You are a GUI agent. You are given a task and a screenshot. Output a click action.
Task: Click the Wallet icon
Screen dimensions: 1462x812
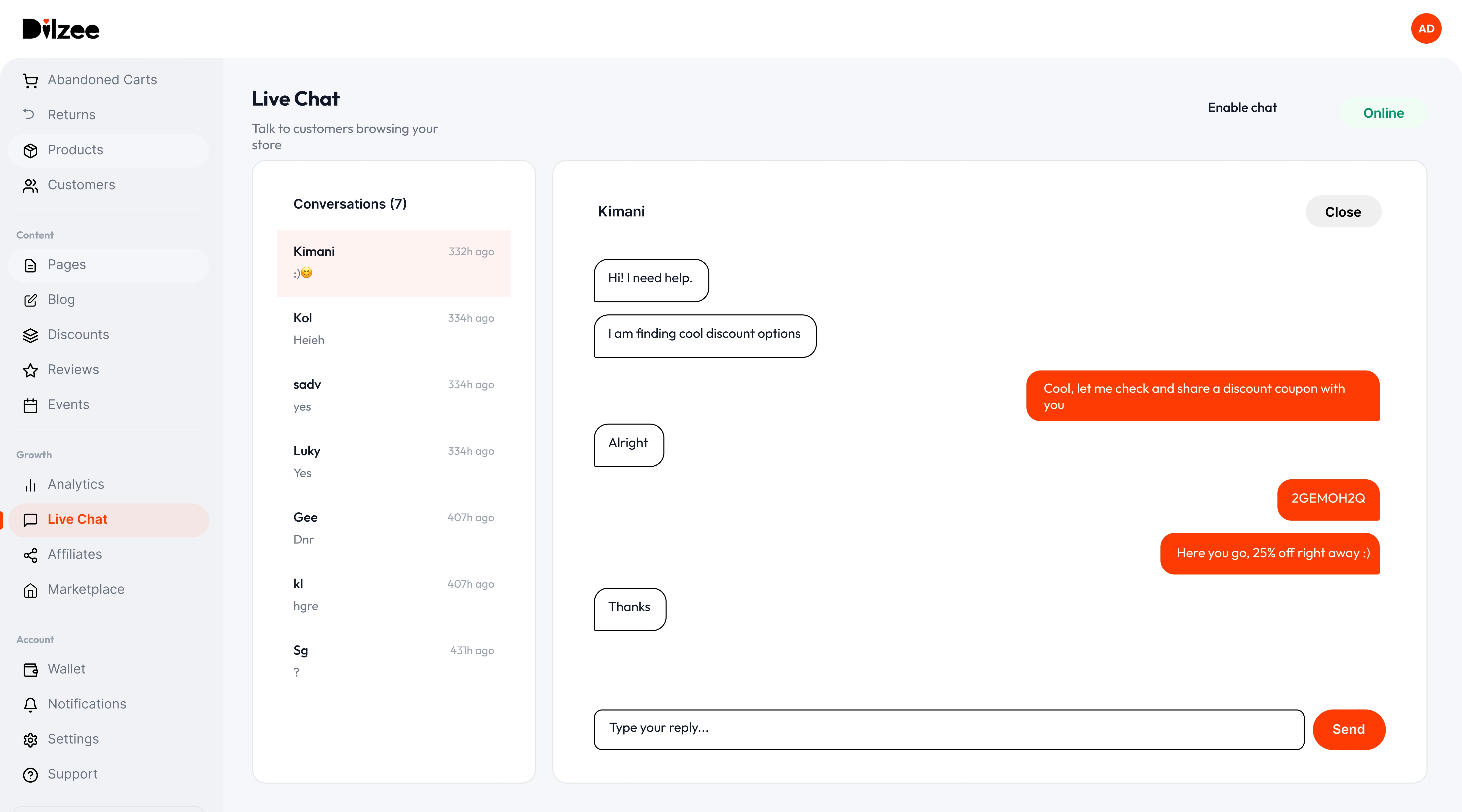tap(31, 670)
